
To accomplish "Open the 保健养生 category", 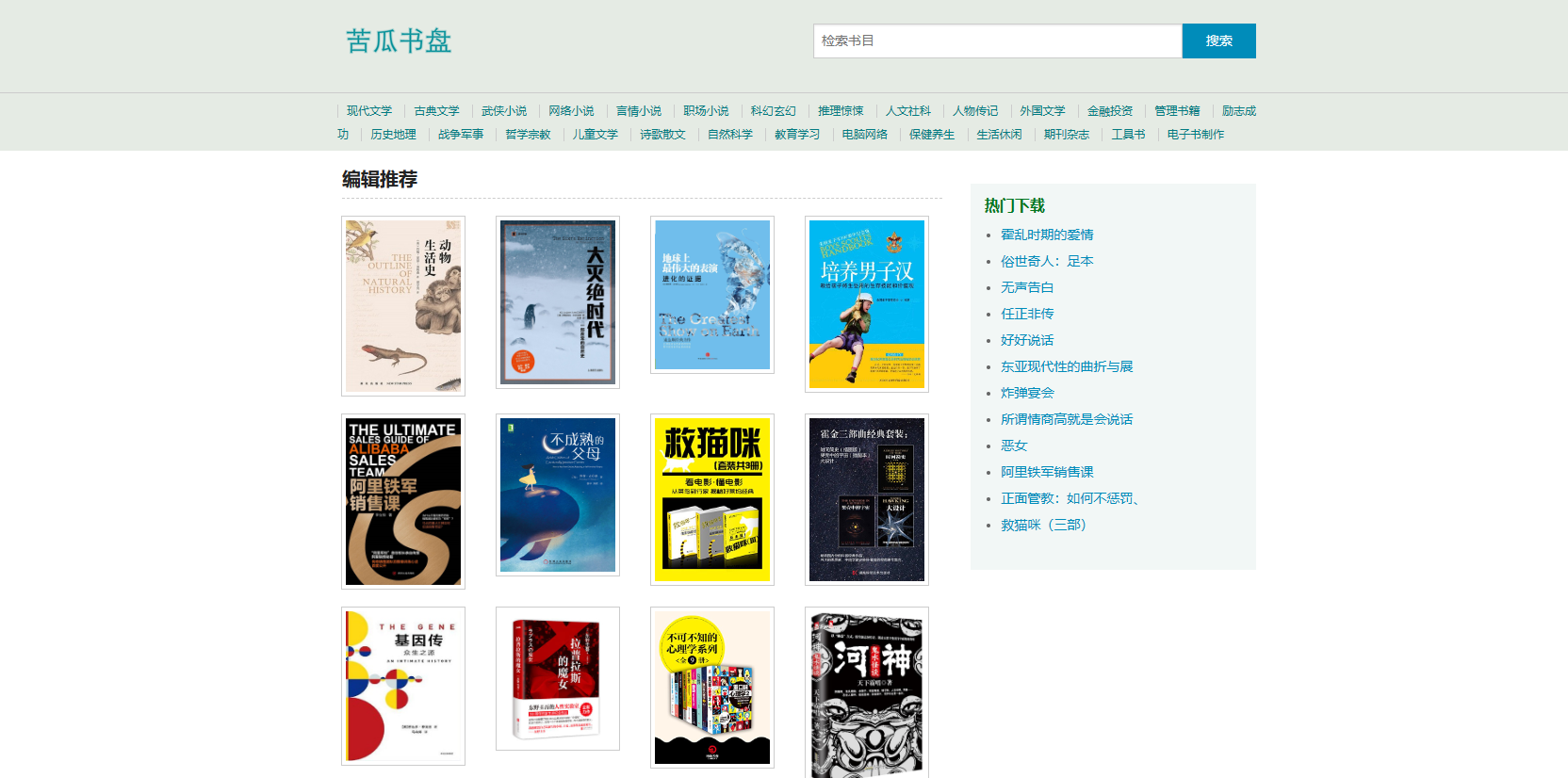I will [932, 135].
